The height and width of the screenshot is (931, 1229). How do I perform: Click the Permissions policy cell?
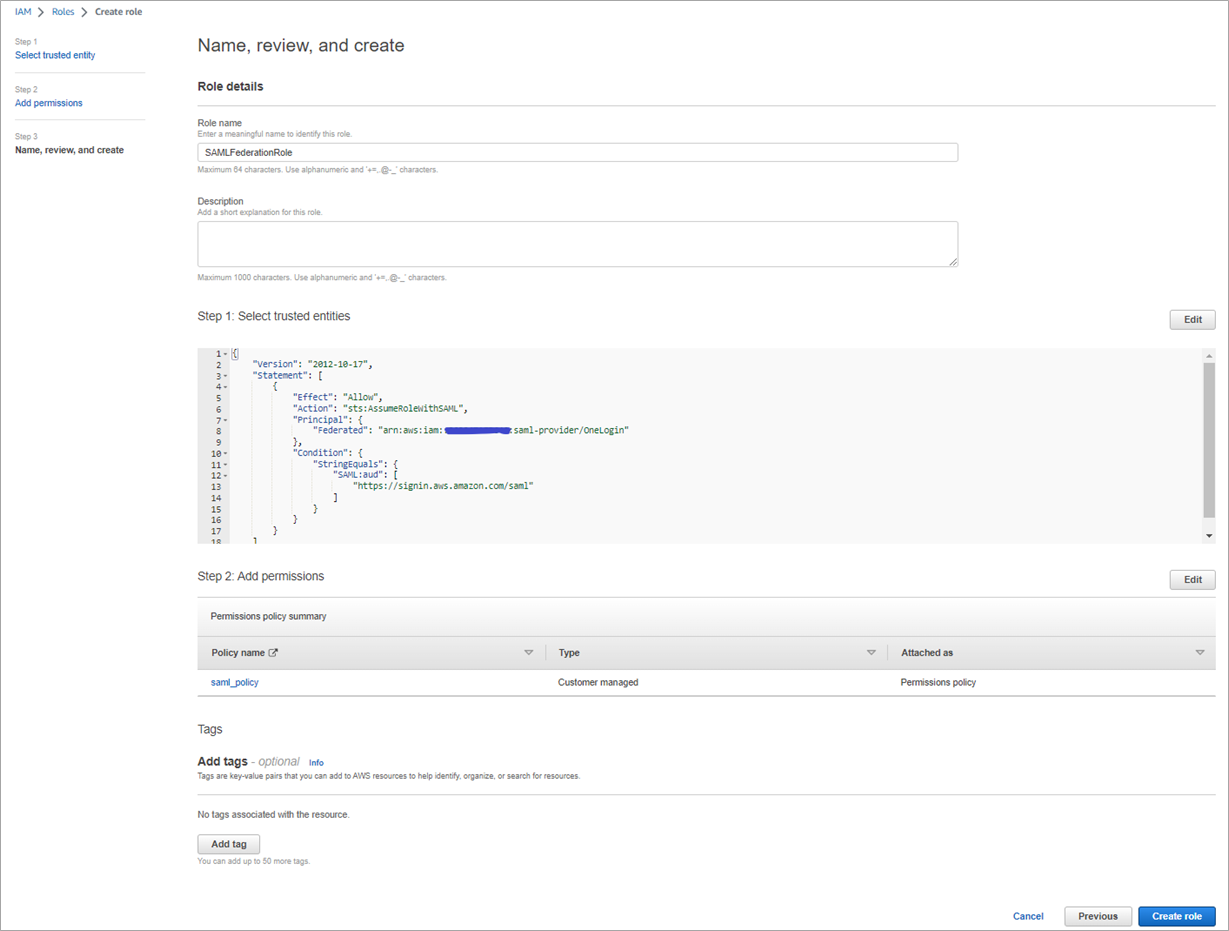pos(938,682)
